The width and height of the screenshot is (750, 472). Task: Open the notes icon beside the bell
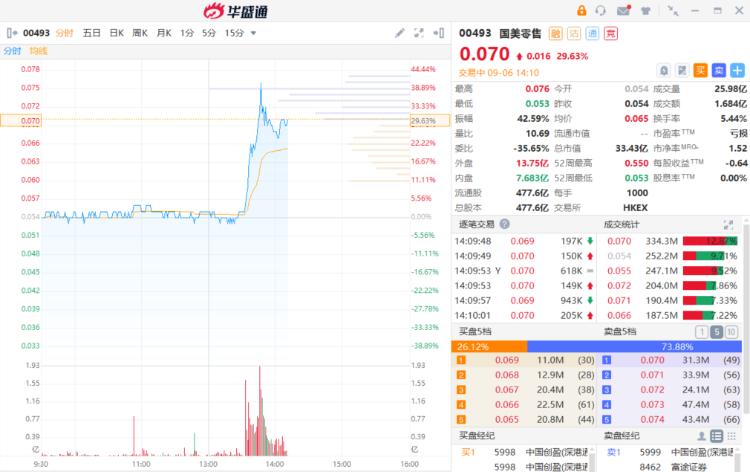tap(682, 71)
